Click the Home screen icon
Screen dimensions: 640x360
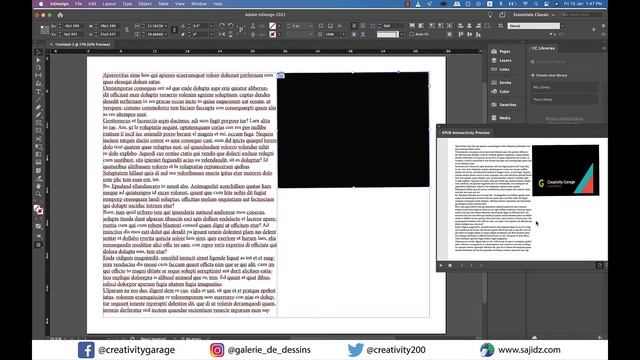(x=60, y=15)
